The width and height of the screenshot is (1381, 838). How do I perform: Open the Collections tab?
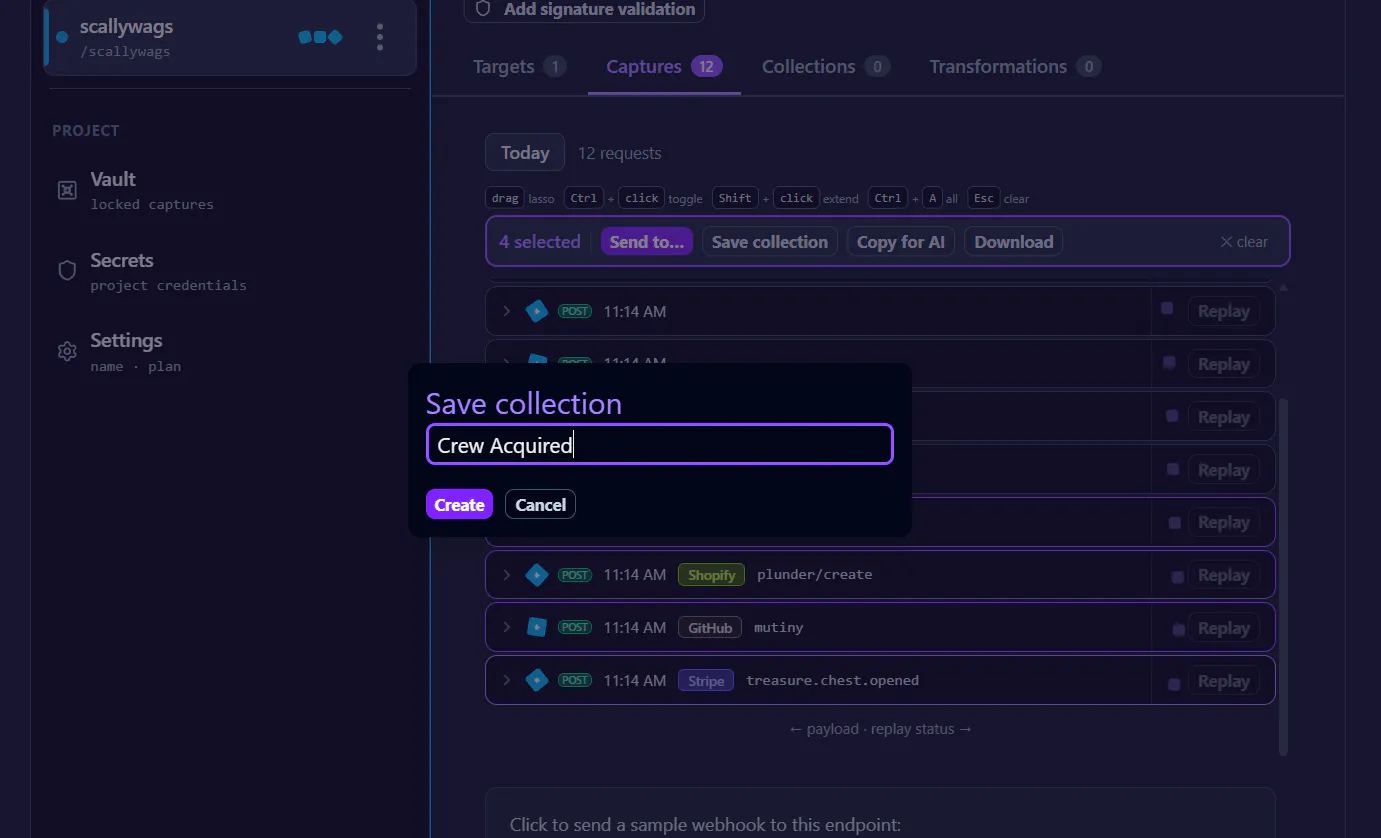tap(826, 67)
